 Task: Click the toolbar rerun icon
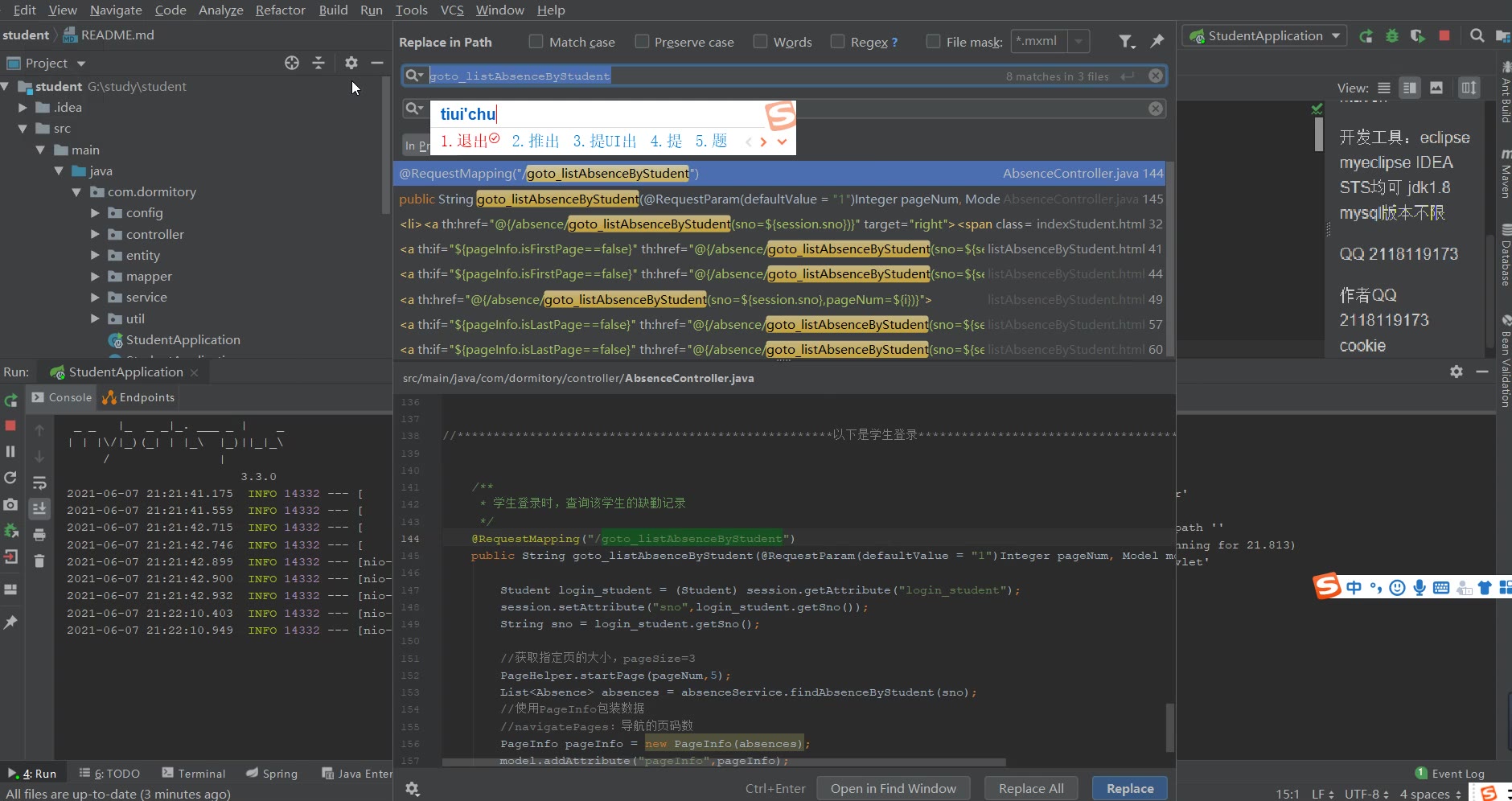pos(1366,36)
